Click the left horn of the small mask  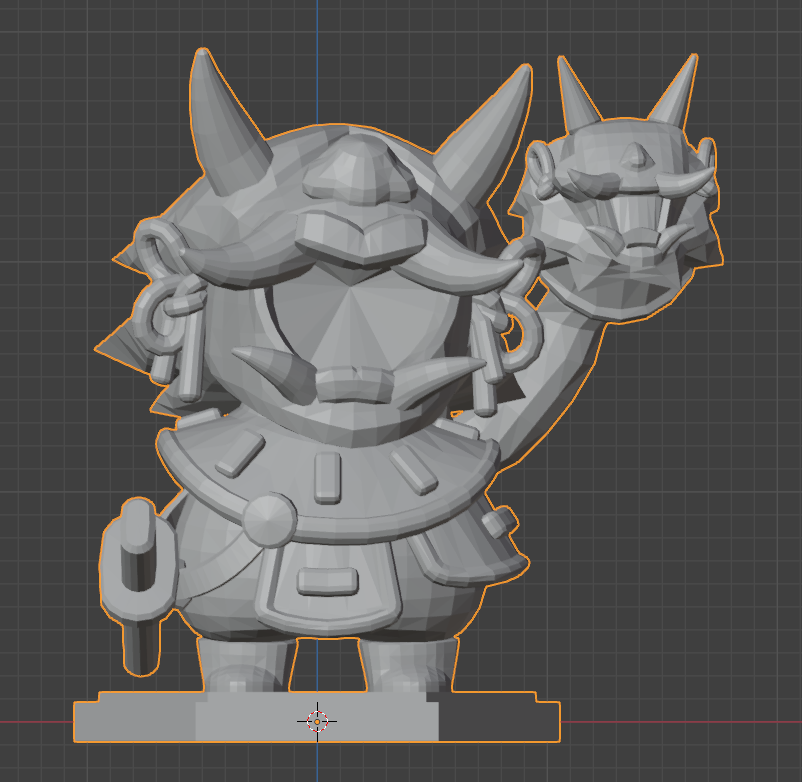(577, 97)
